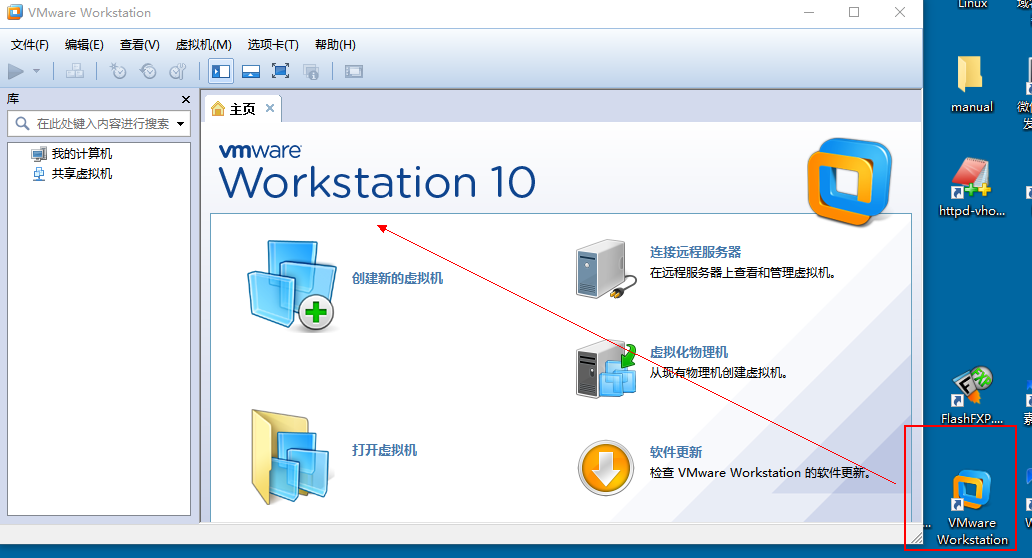Open the 文件(F) menu
The image size is (1032, 558).
click(30, 45)
